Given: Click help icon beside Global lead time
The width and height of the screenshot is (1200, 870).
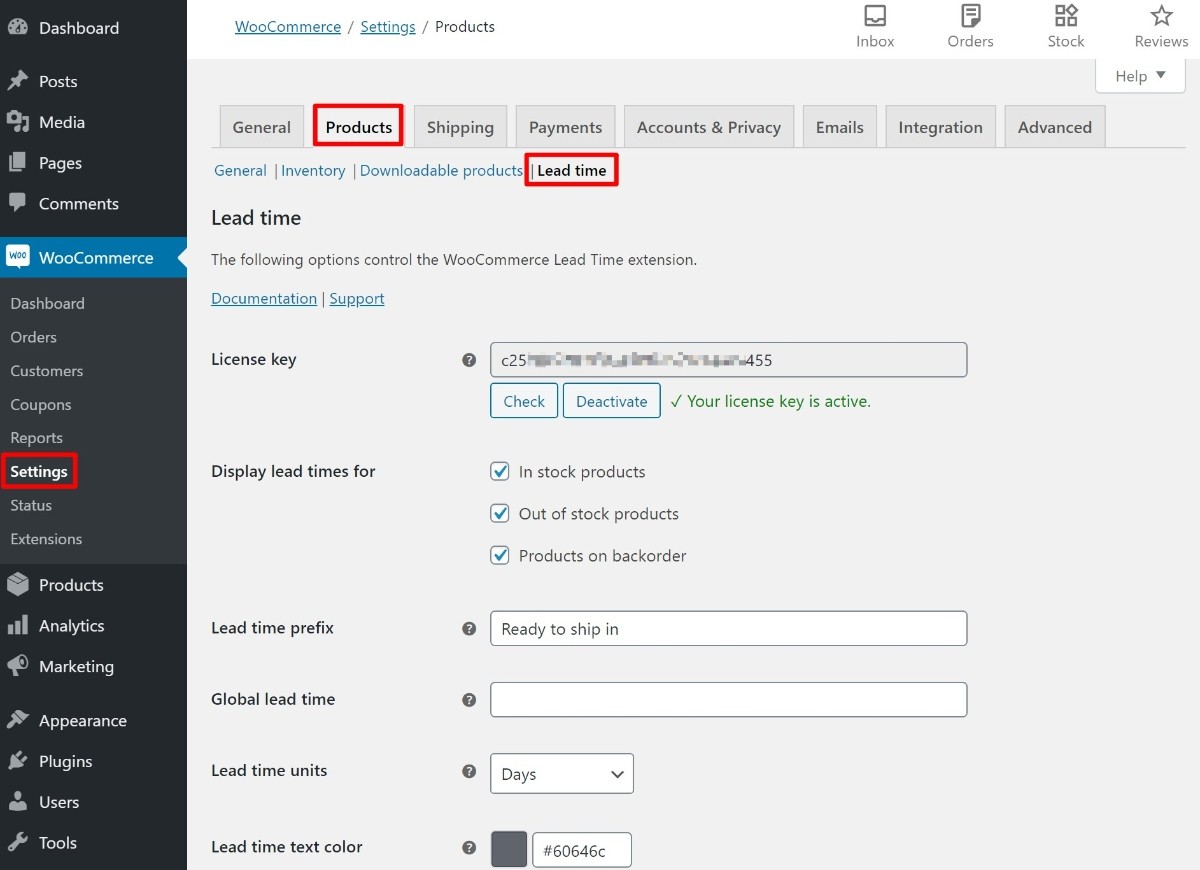Looking at the screenshot, I should (469, 700).
